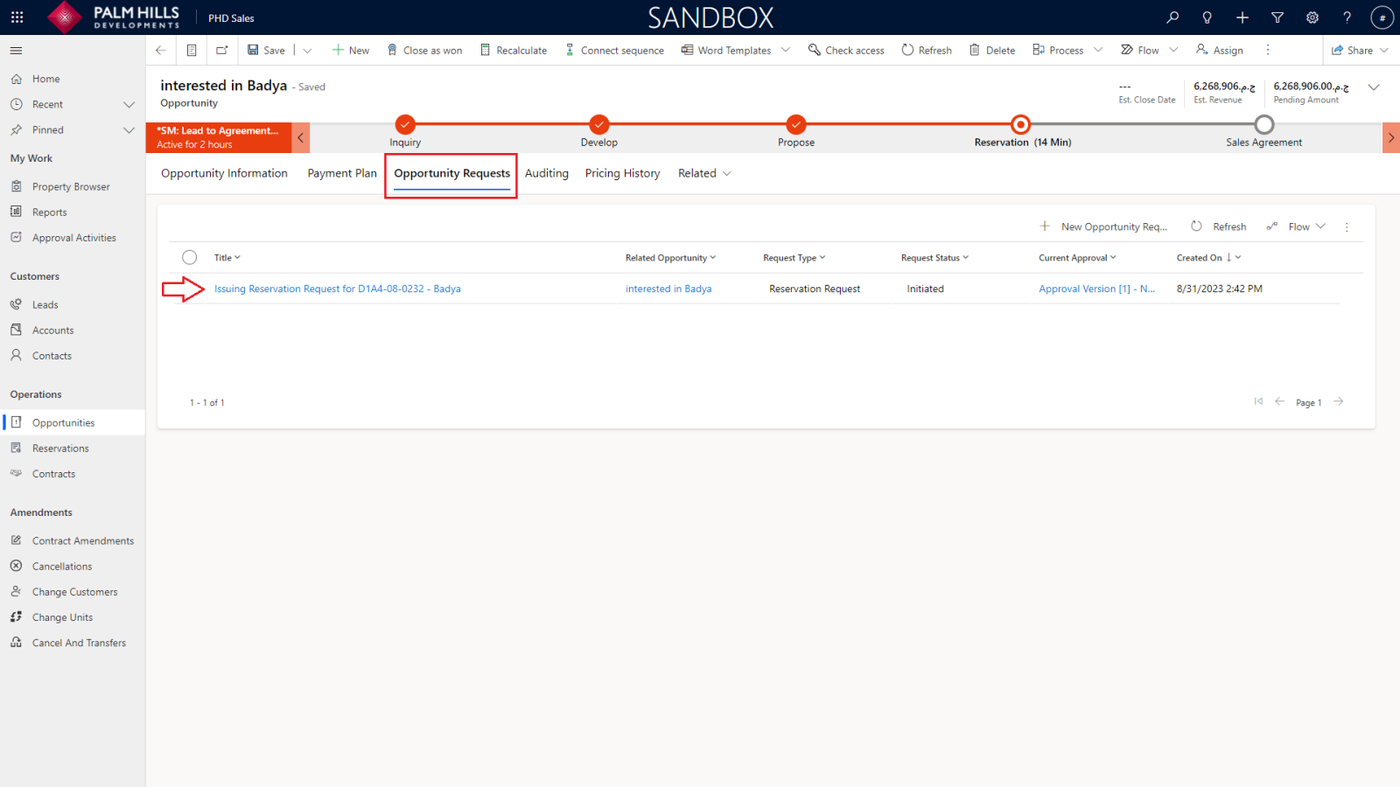The image size is (1400, 787).
Task: Open record in new window icon
Action: pyautogui.click(x=222, y=50)
